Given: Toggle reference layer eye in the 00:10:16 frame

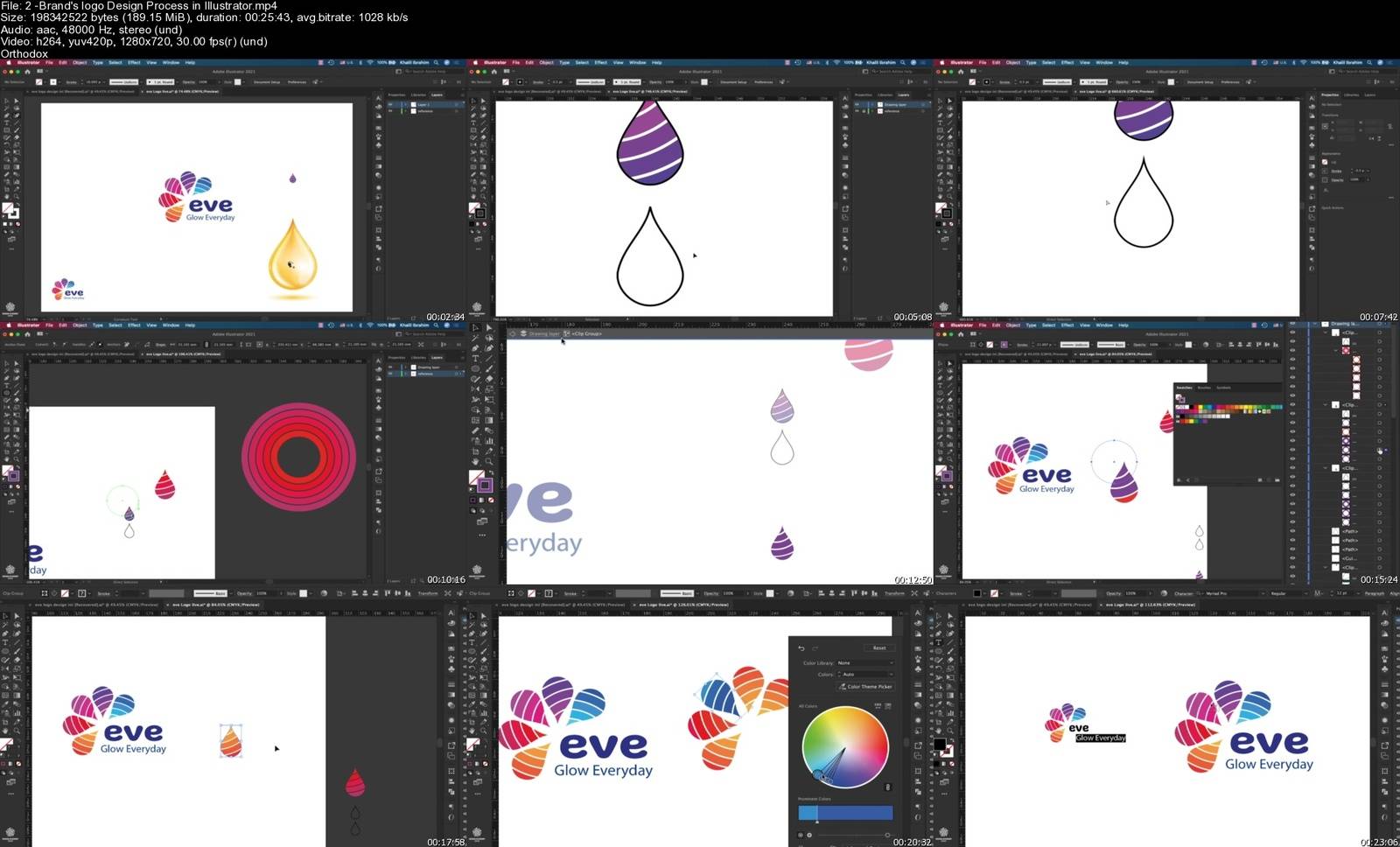Looking at the screenshot, I should (x=390, y=374).
